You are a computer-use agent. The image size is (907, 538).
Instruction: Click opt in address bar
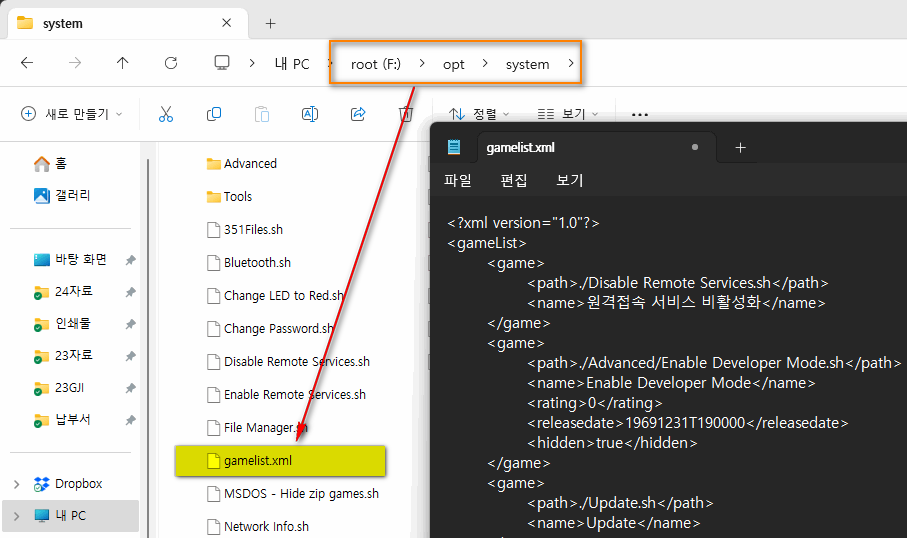tap(454, 64)
